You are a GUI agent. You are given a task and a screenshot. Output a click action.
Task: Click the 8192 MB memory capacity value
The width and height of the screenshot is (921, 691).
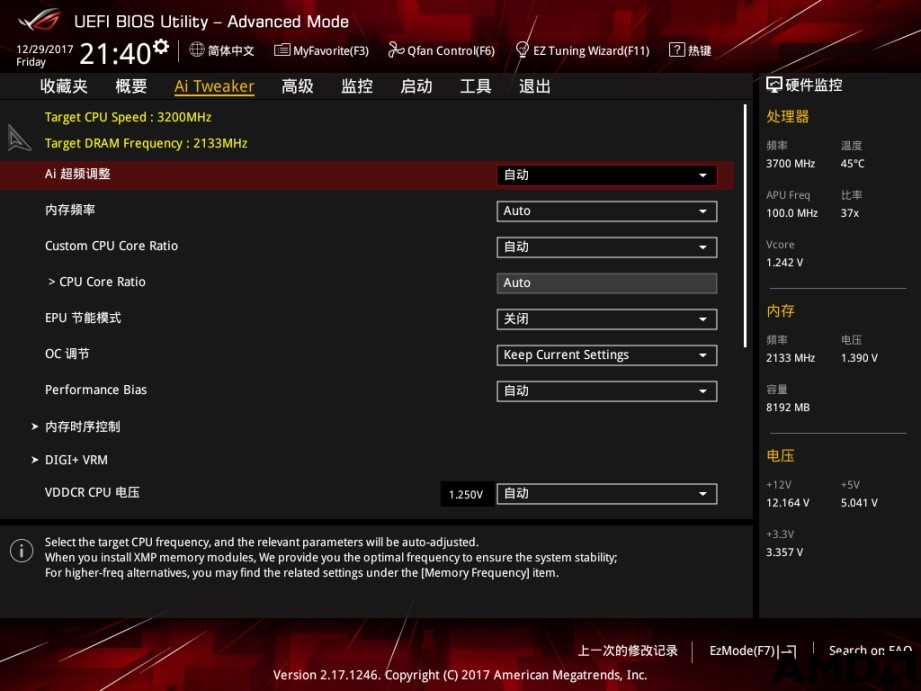pos(788,407)
